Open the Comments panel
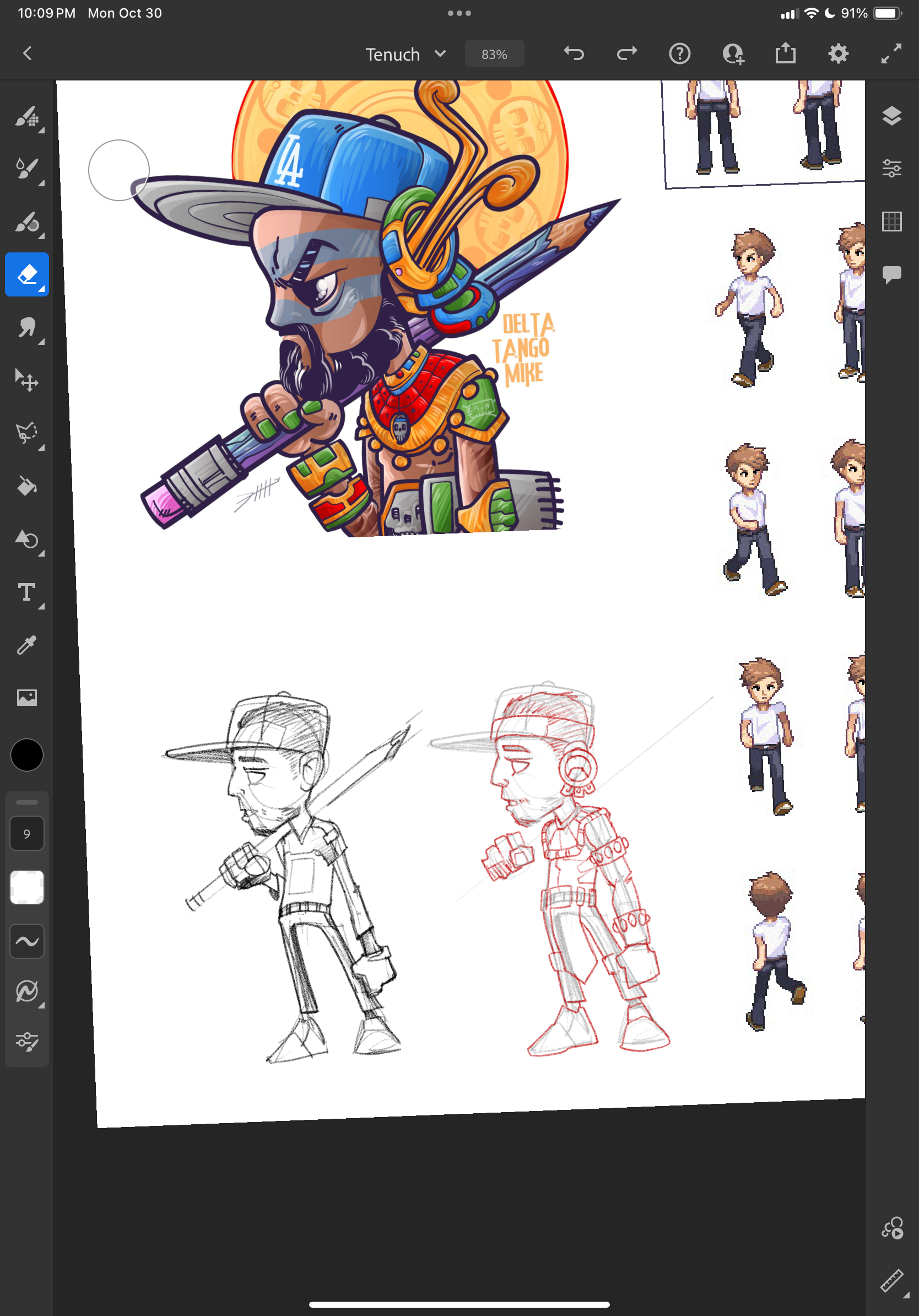The width and height of the screenshot is (919, 1316). pyautogui.click(x=891, y=274)
